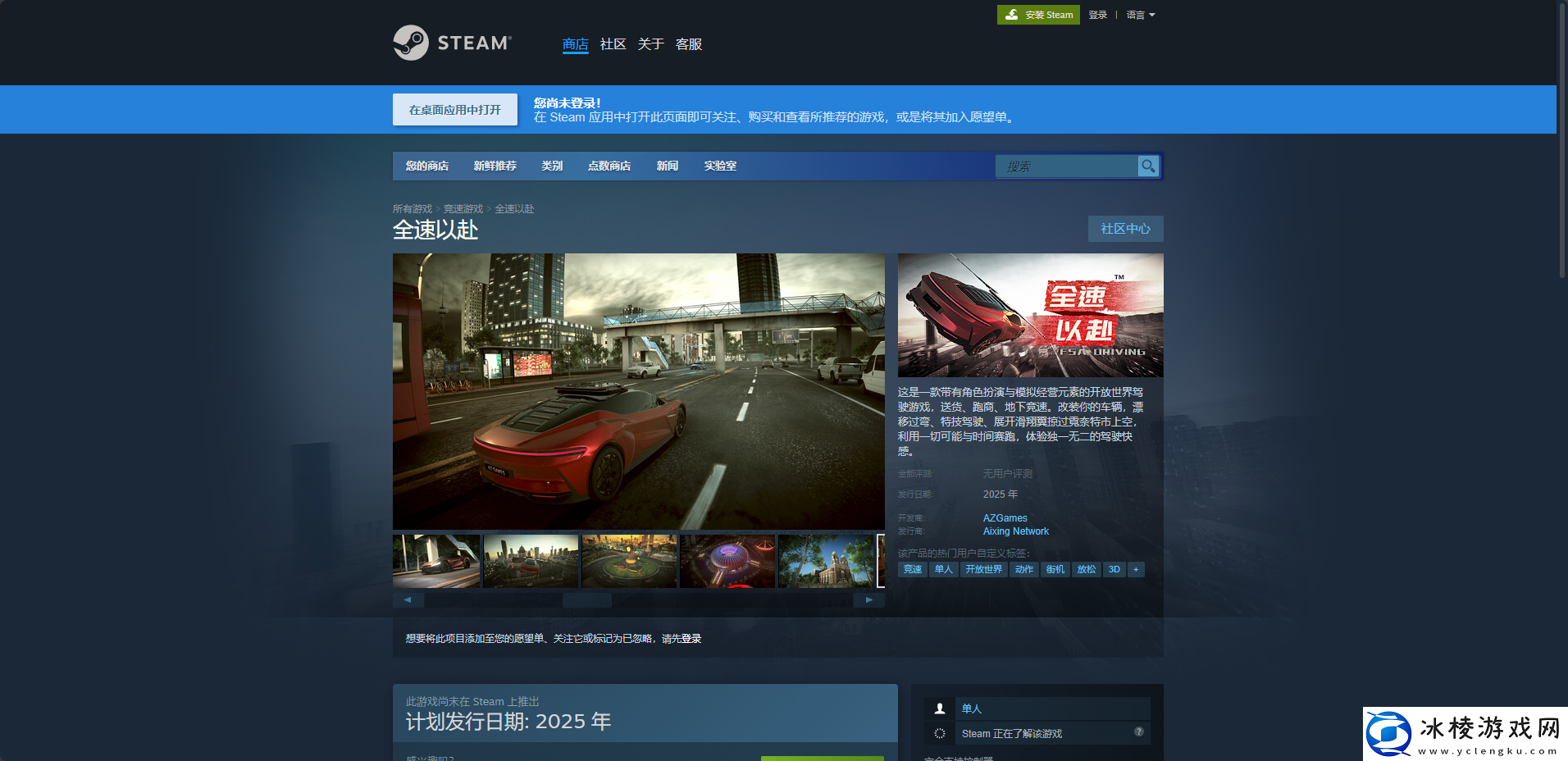Open the AZGames developer link
Screen dimensions: 1568x761
click(x=1005, y=518)
